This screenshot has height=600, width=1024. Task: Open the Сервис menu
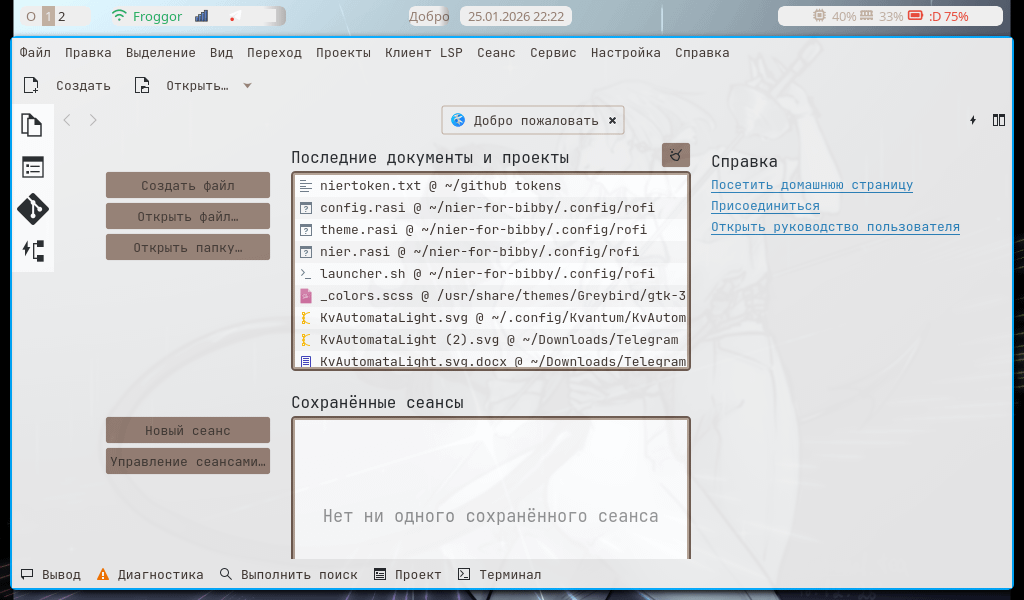point(553,53)
